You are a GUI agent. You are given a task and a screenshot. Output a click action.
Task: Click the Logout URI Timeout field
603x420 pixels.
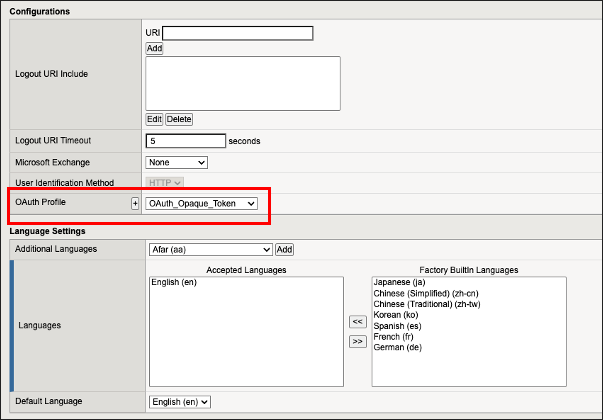tap(186, 141)
